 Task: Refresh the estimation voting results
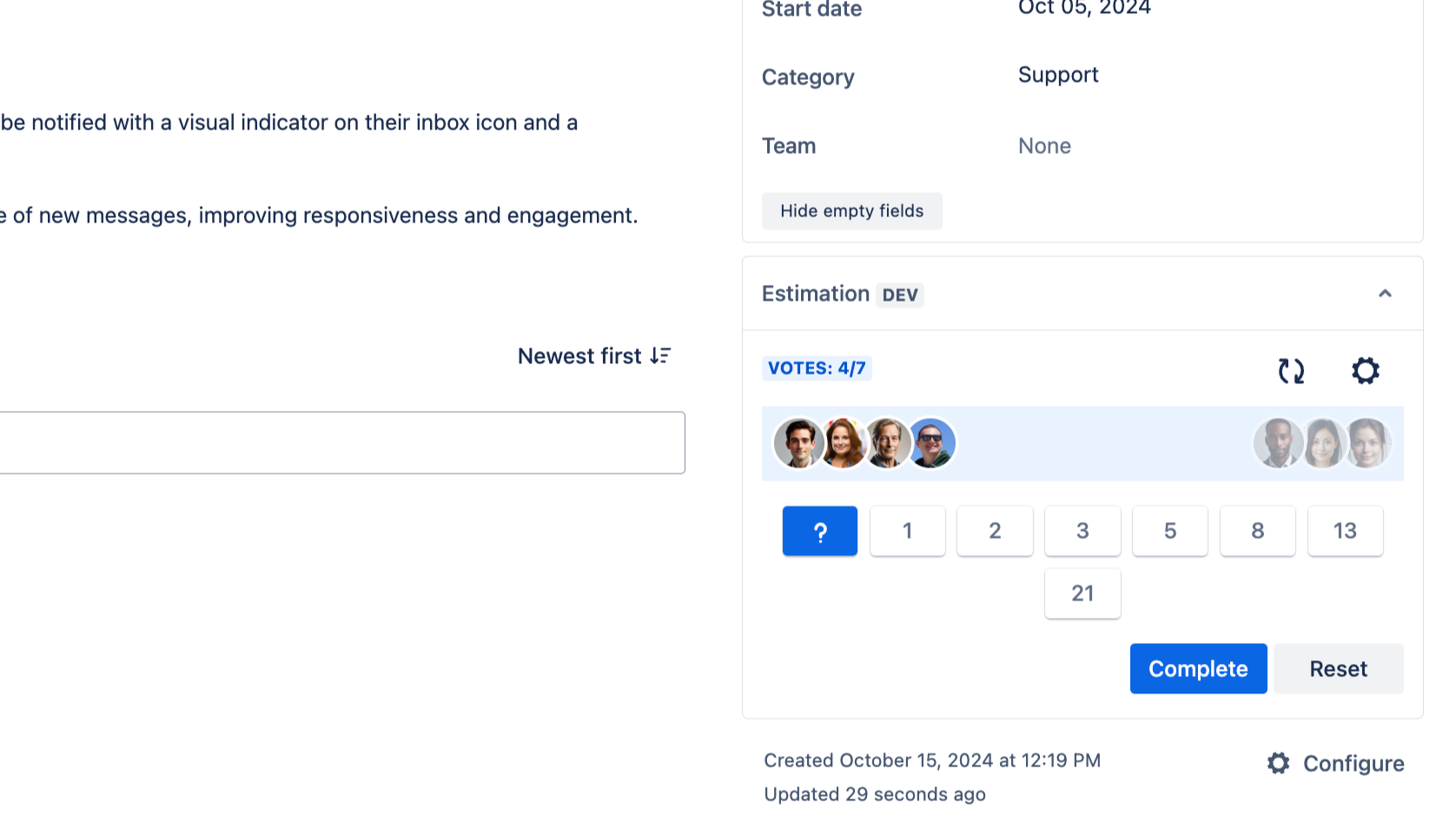pyautogui.click(x=1291, y=370)
